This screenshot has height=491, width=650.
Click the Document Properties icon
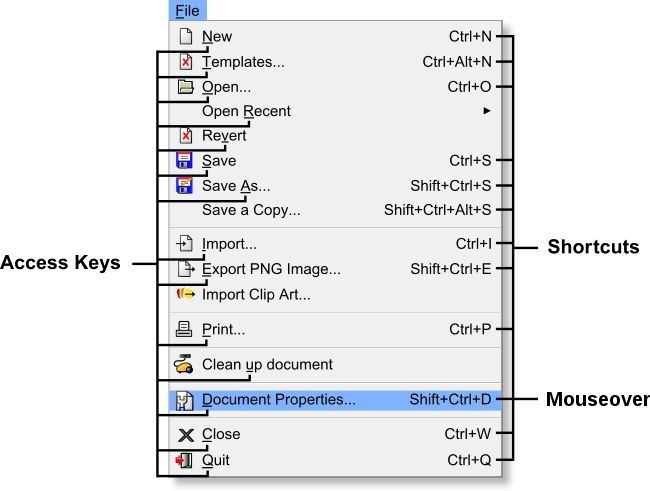click(184, 401)
